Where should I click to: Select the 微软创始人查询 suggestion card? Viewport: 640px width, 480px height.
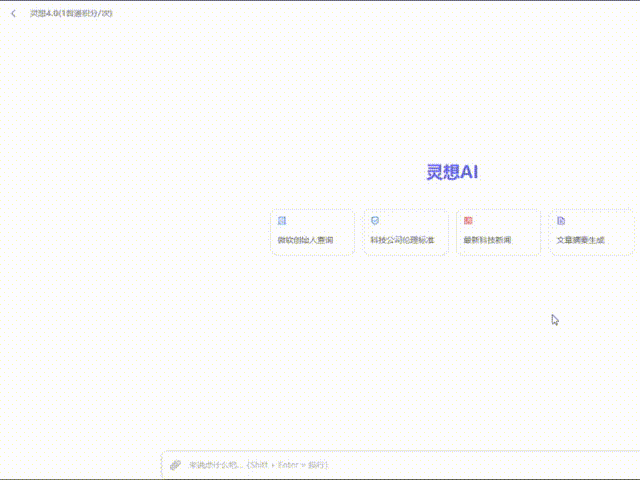pos(313,233)
